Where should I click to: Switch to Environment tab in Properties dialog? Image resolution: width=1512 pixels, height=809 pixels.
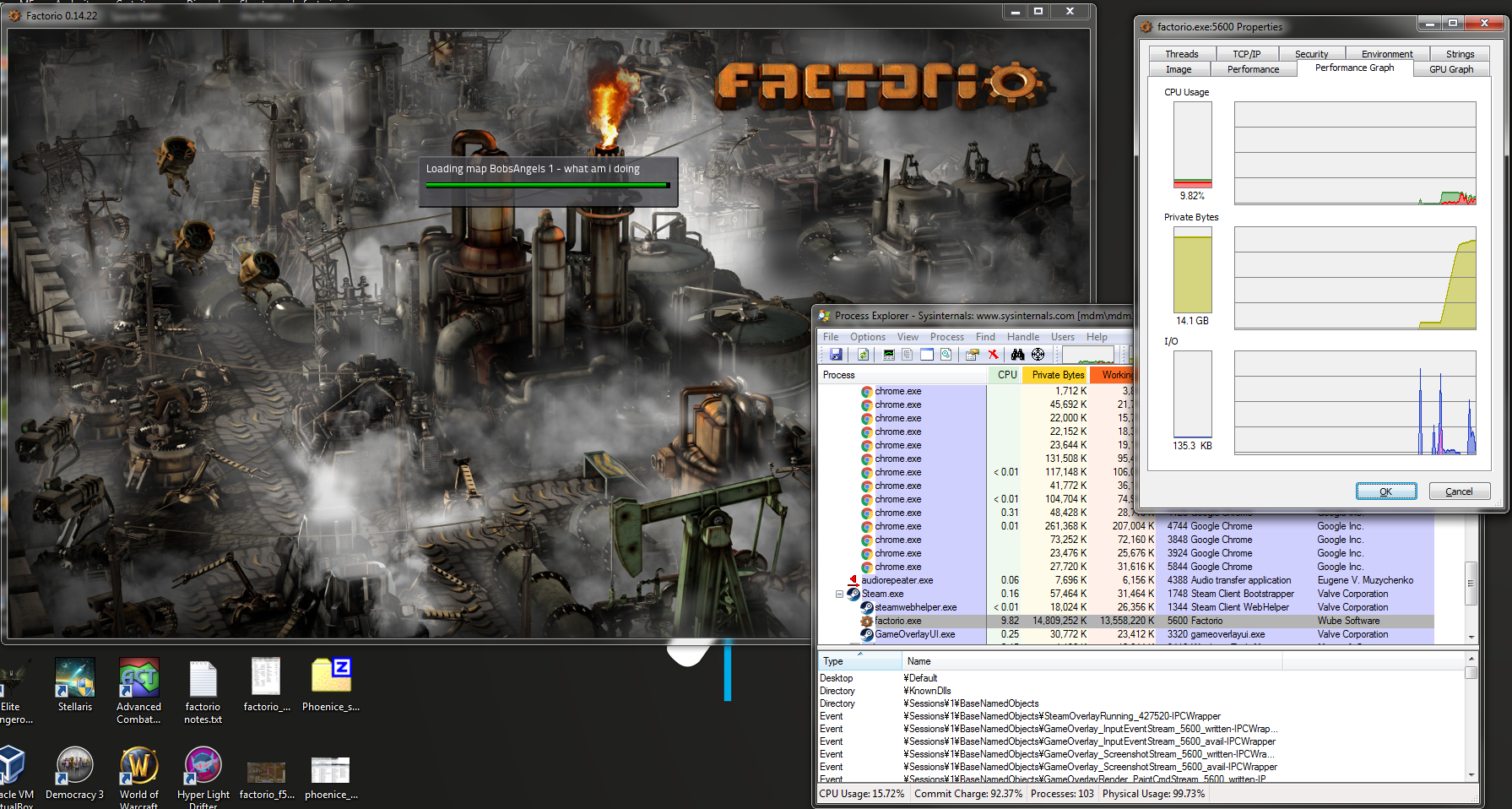coord(1386,54)
